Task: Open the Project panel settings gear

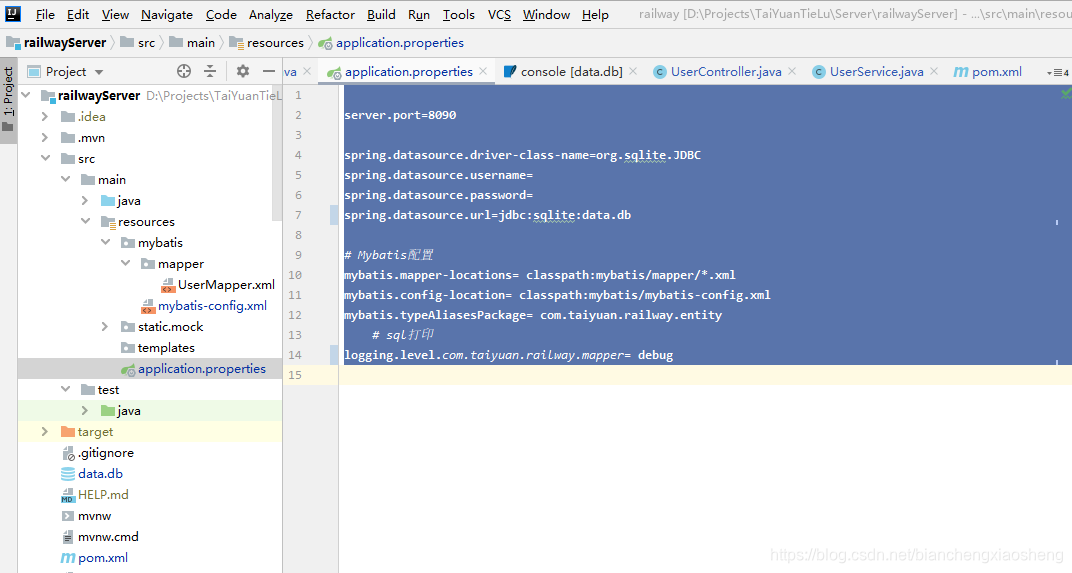Action: pyautogui.click(x=243, y=71)
